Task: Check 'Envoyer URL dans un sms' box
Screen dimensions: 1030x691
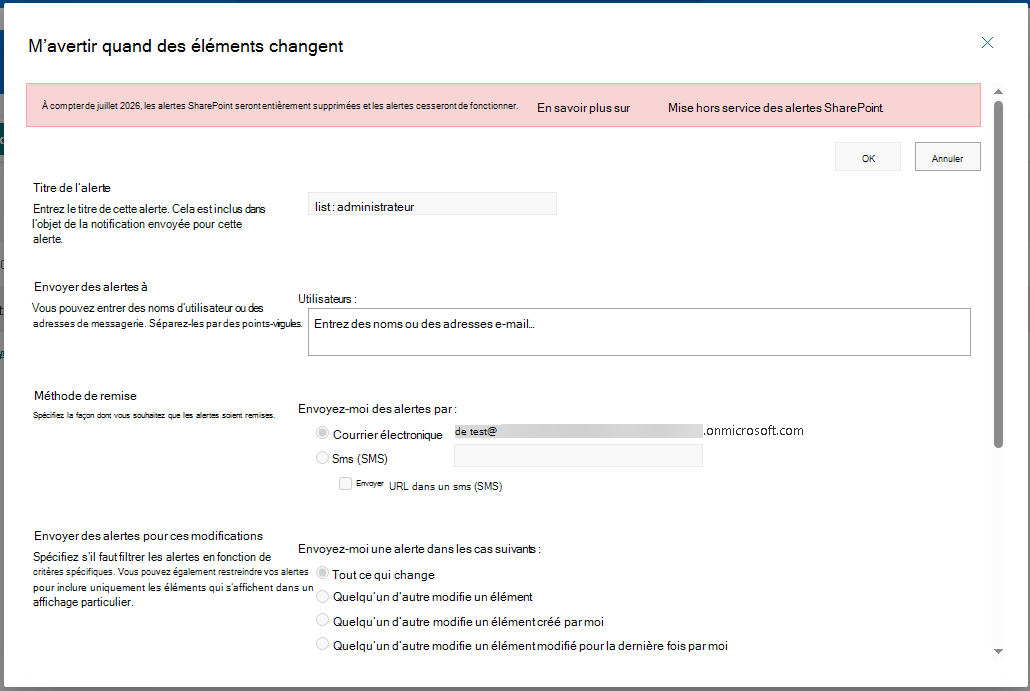Action: 345,484
